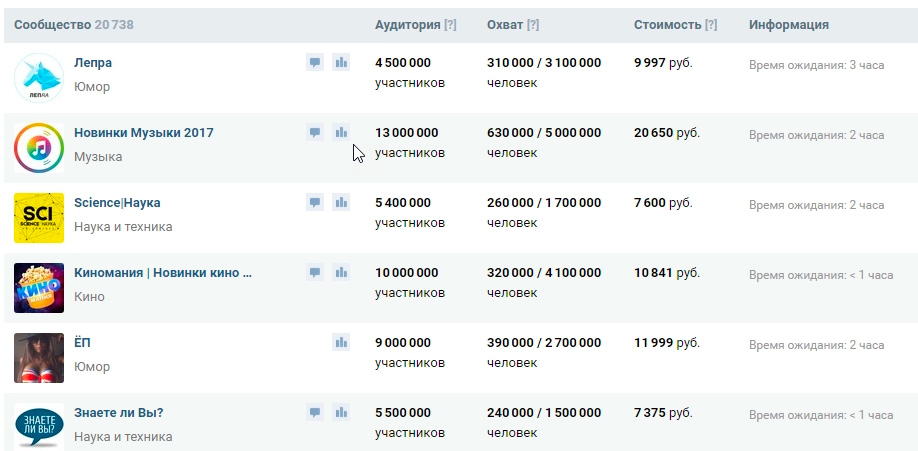Open the ЁП community link
Screen dimensions: 918x451
pos(82,343)
